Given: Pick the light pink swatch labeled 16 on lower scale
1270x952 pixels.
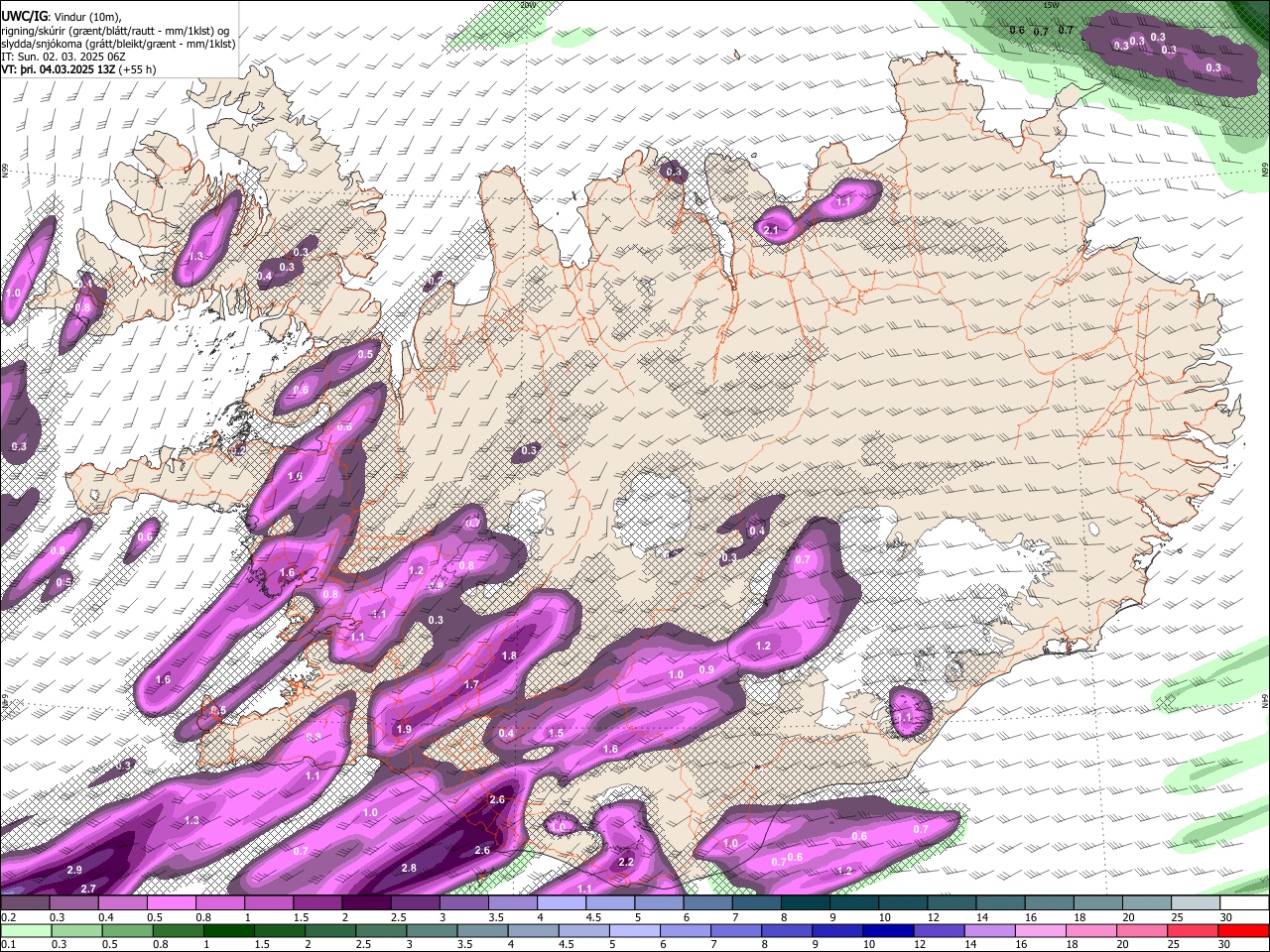Looking at the screenshot, I should point(1041,930).
